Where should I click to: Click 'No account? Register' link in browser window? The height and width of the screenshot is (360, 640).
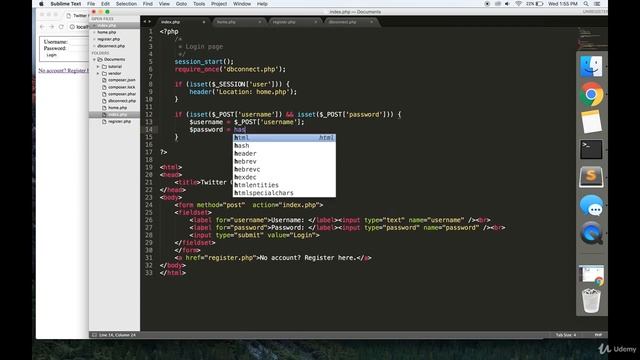point(63,71)
